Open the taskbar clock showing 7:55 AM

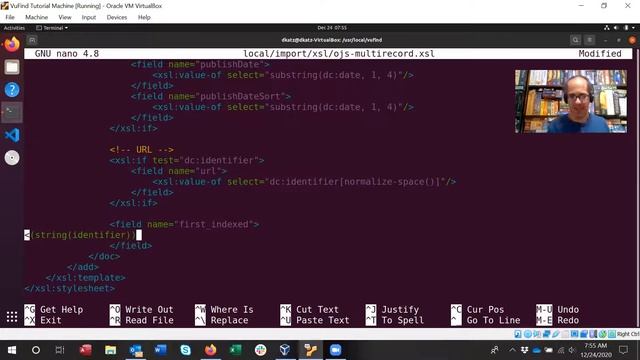(x=596, y=350)
